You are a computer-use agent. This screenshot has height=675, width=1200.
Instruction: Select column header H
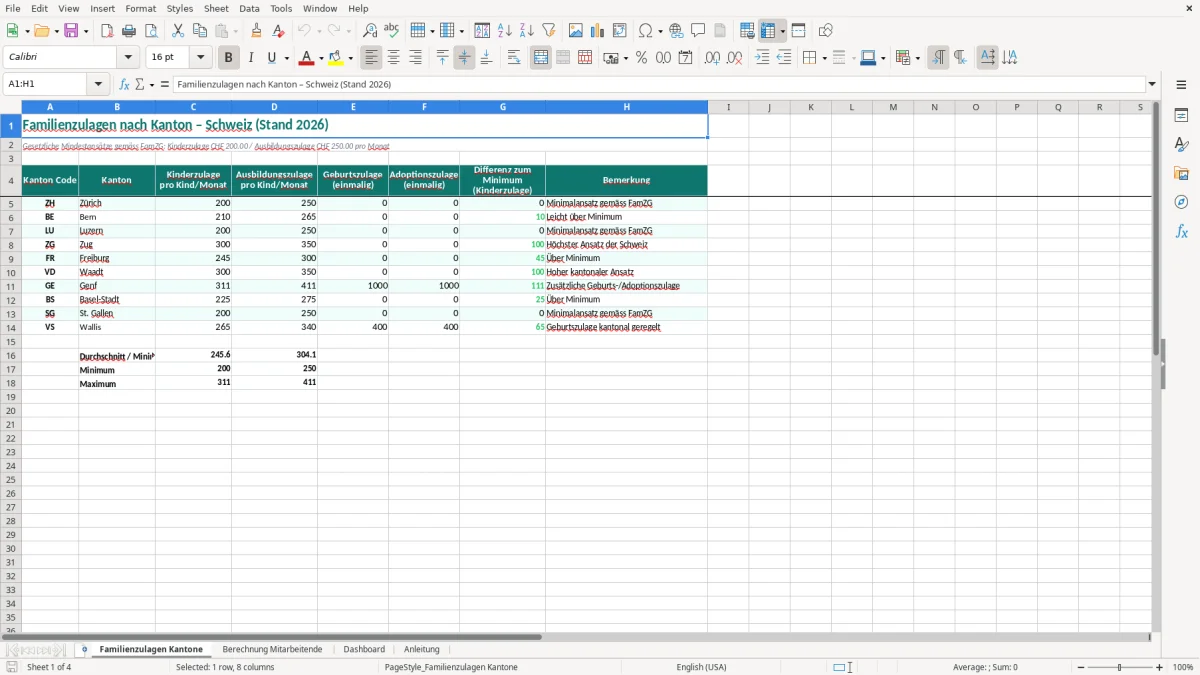tap(626, 107)
